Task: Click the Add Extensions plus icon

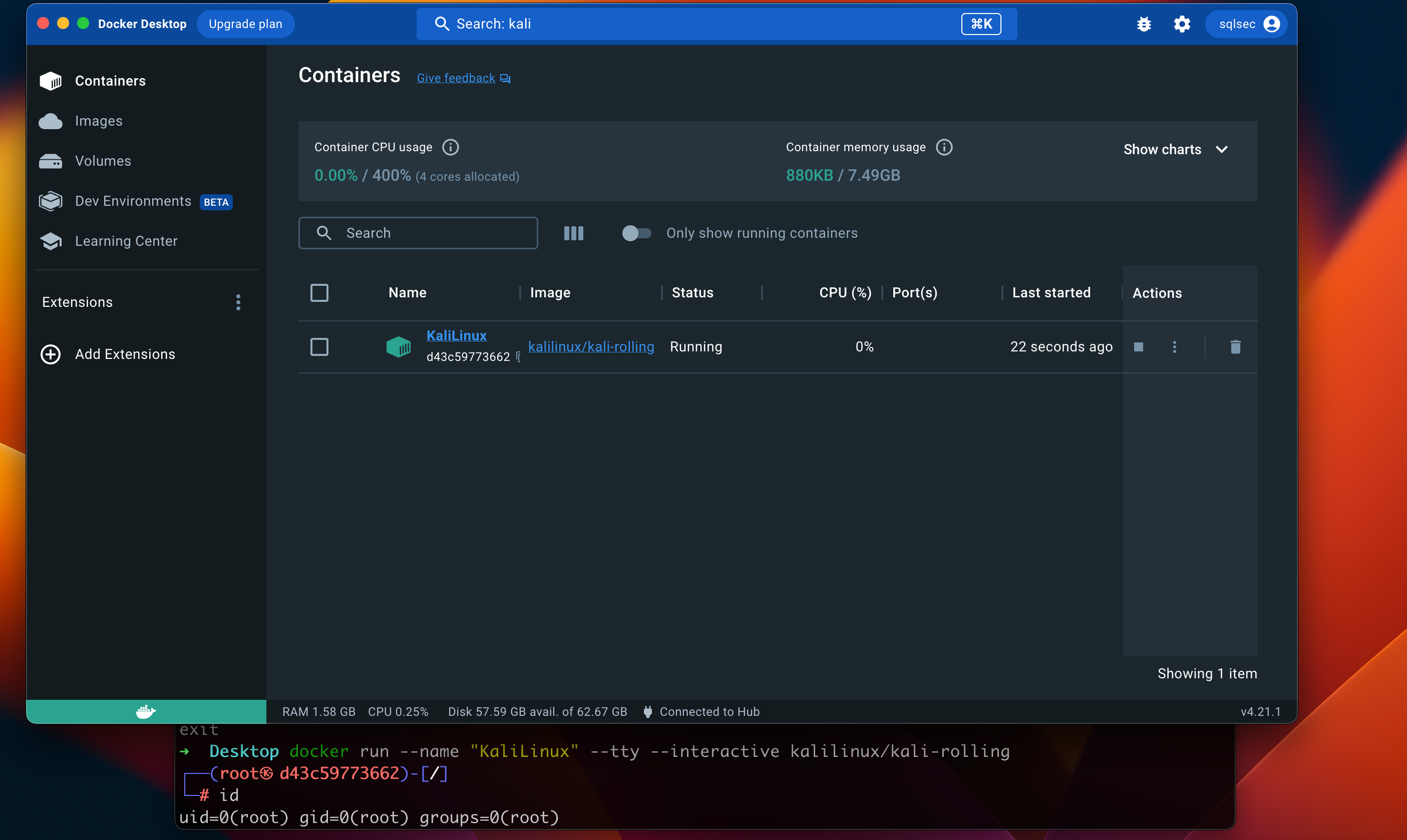Action: [x=51, y=354]
